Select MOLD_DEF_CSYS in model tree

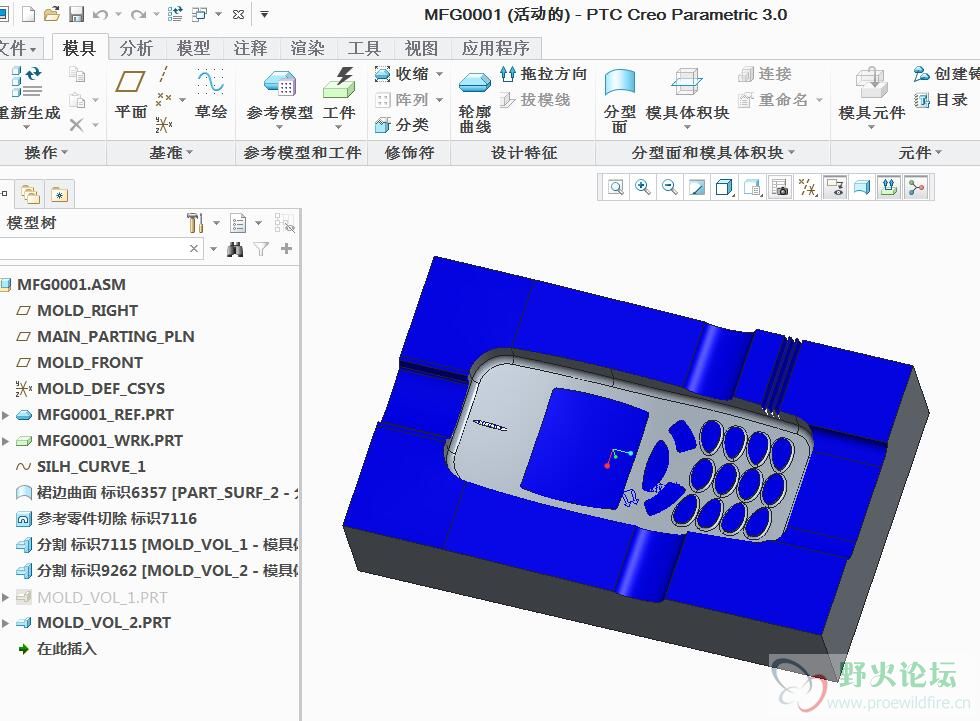point(101,389)
